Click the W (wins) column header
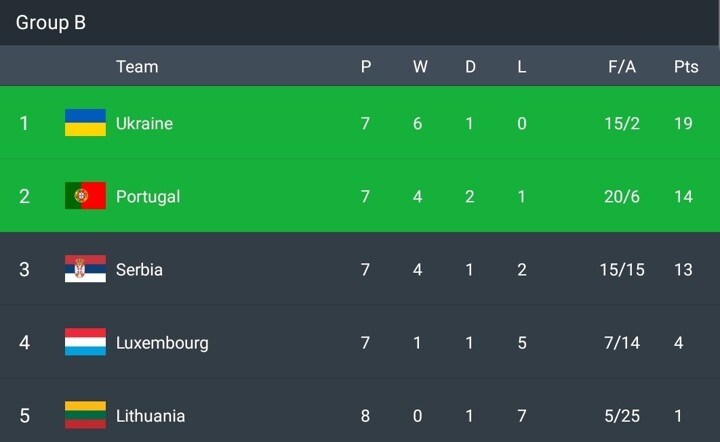The width and height of the screenshot is (720, 442). [420, 67]
